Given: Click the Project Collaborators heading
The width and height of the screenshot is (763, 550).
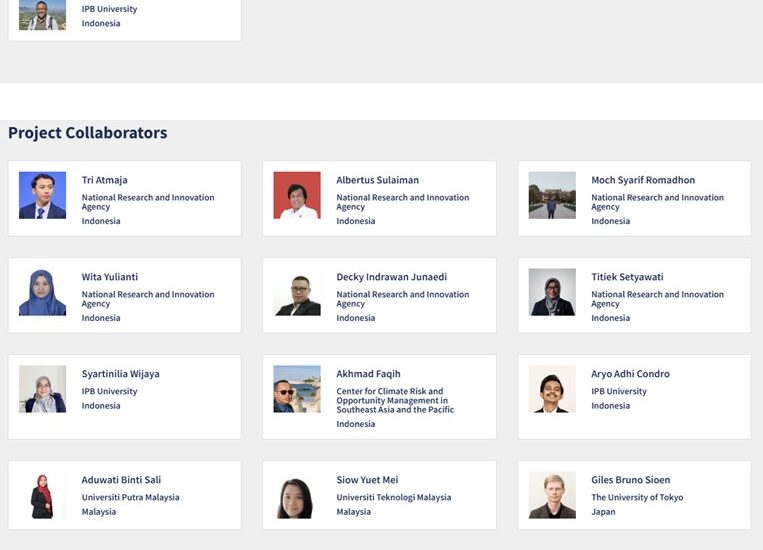Looking at the screenshot, I should click(x=88, y=133).
